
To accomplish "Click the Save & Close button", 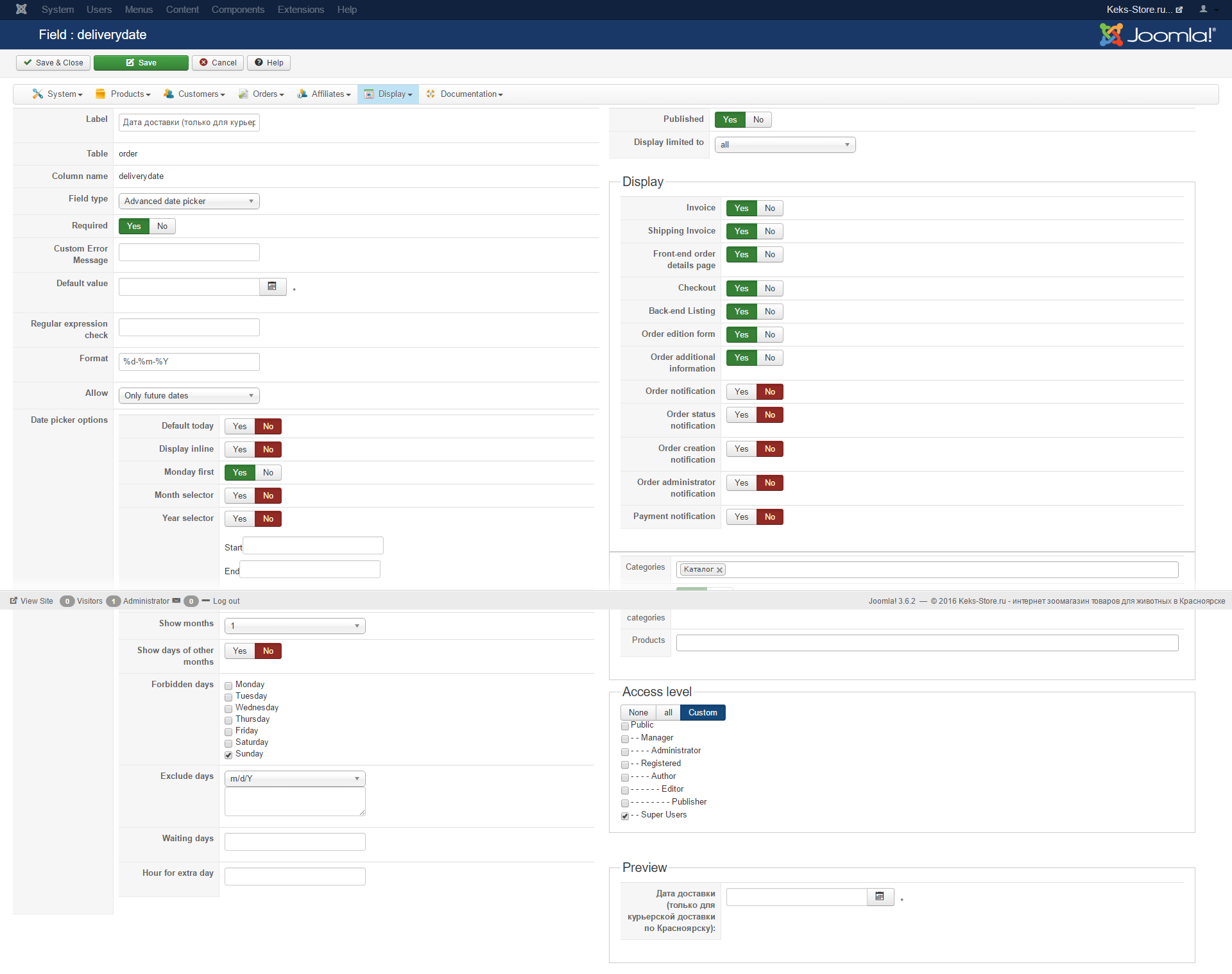I will (x=53, y=63).
